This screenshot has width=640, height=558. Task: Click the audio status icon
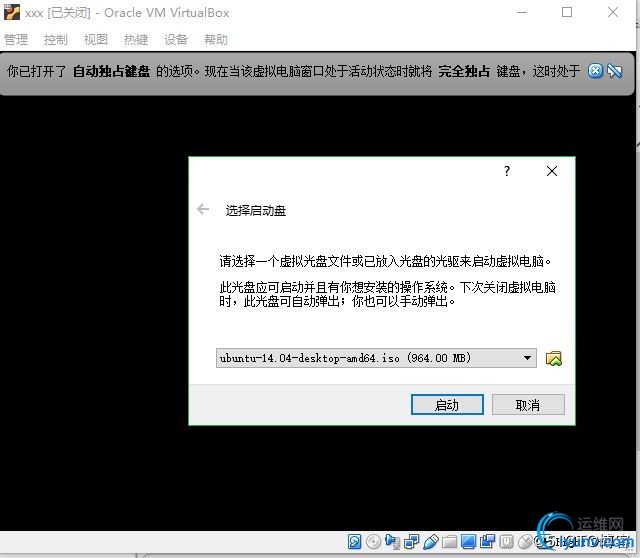393,542
